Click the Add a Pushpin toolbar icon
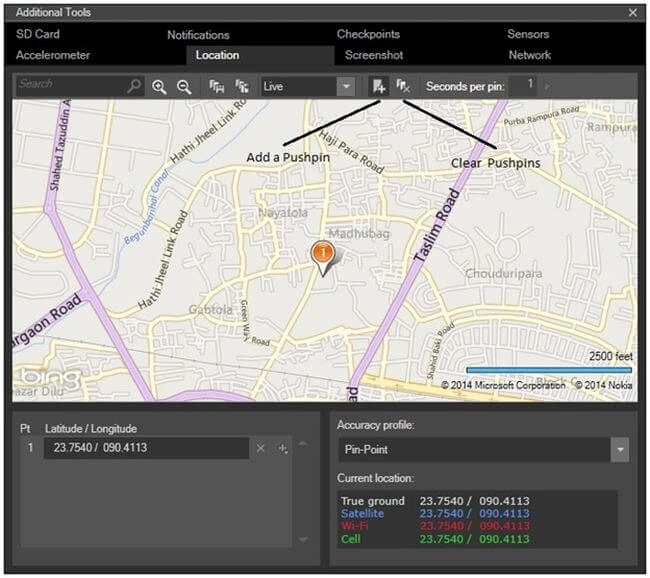The image size is (650, 578). point(379,86)
